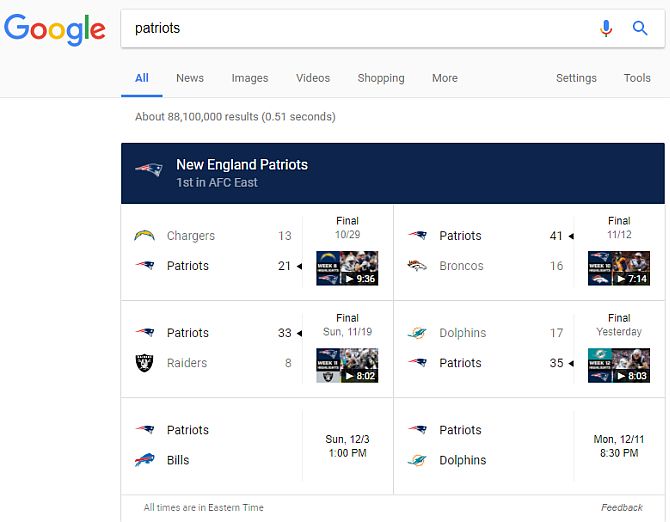
Task: Select the All search tab
Action: [x=142, y=78]
